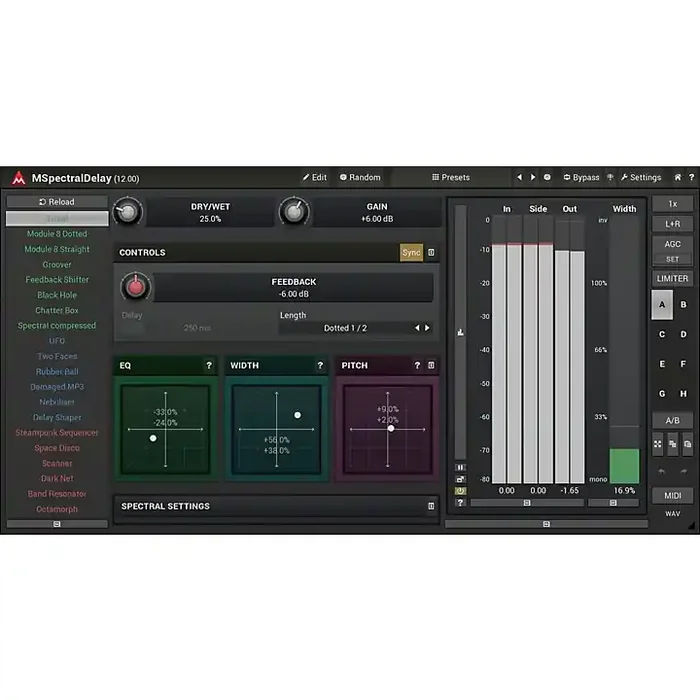Image resolution: width=700 pixels, height=700 pixels.
Task: Select preset slot D
Action: point(683,334)
